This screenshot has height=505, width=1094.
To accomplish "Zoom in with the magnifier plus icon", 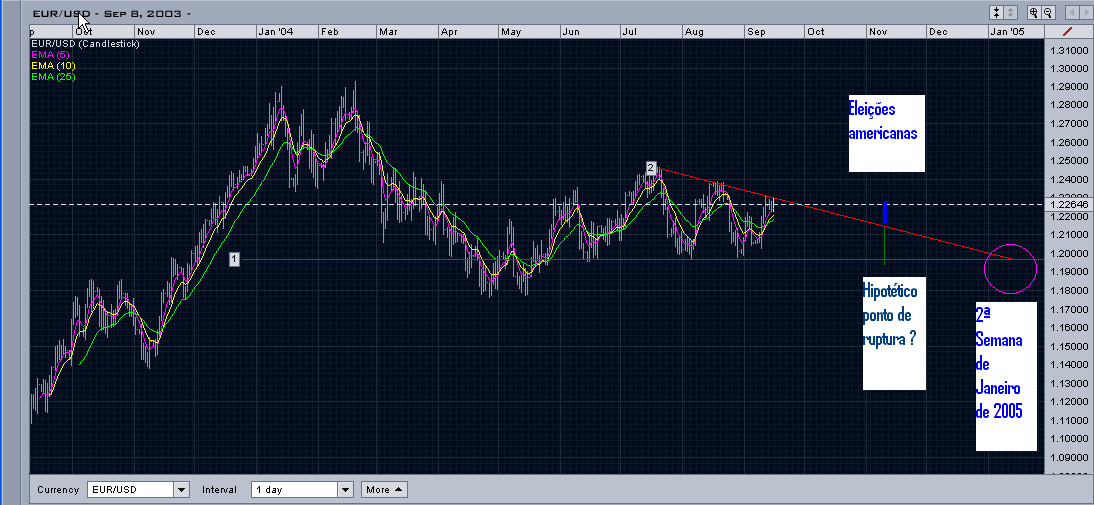I will click(1032, 13).
